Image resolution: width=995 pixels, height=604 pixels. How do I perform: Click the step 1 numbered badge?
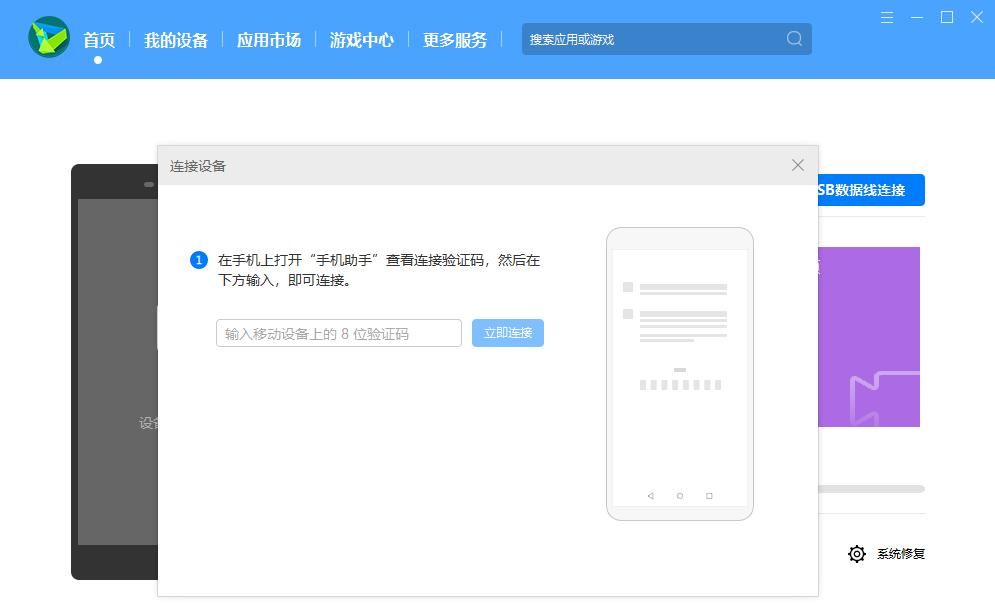click(x=197, y=260)
